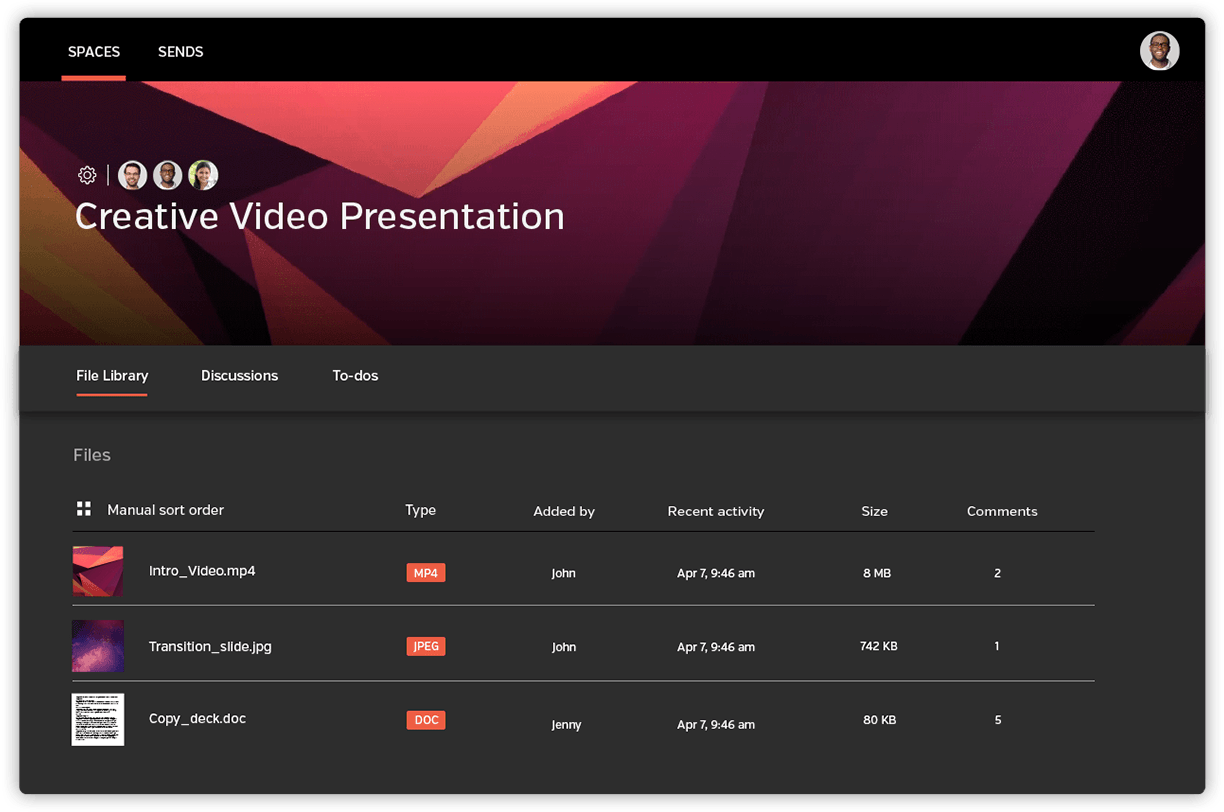Open your profile avatar in the top bar
Viewport: 1224px width, 812px height.
point(1159,51)
